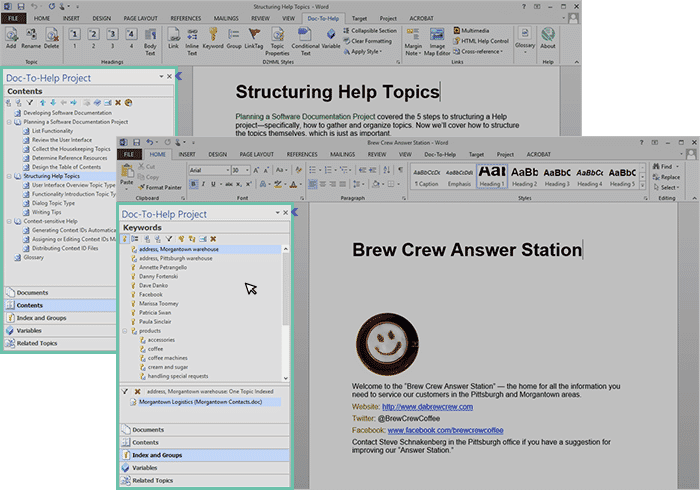Viewport: 700px width, 490px height.
Task: Click the Delete topic icon
Action: pos(51,37)
